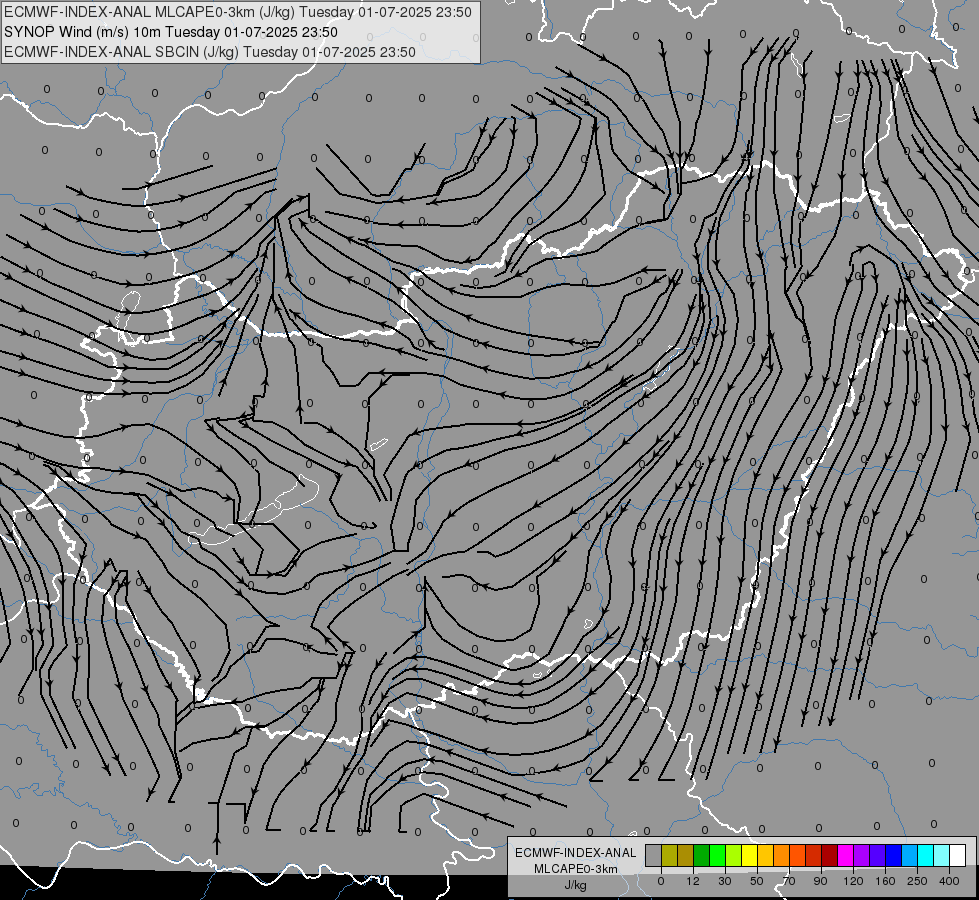Click the legend tick value 90
Screen dimensions: 979x900
pos(821,881)
